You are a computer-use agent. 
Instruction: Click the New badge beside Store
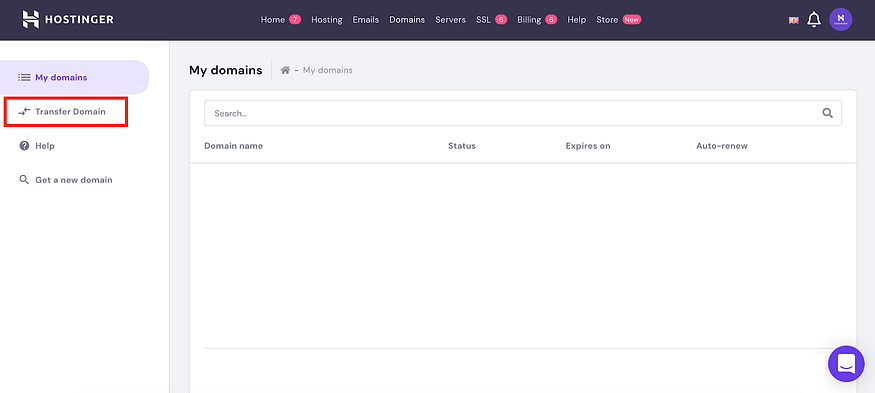point(632,20)
